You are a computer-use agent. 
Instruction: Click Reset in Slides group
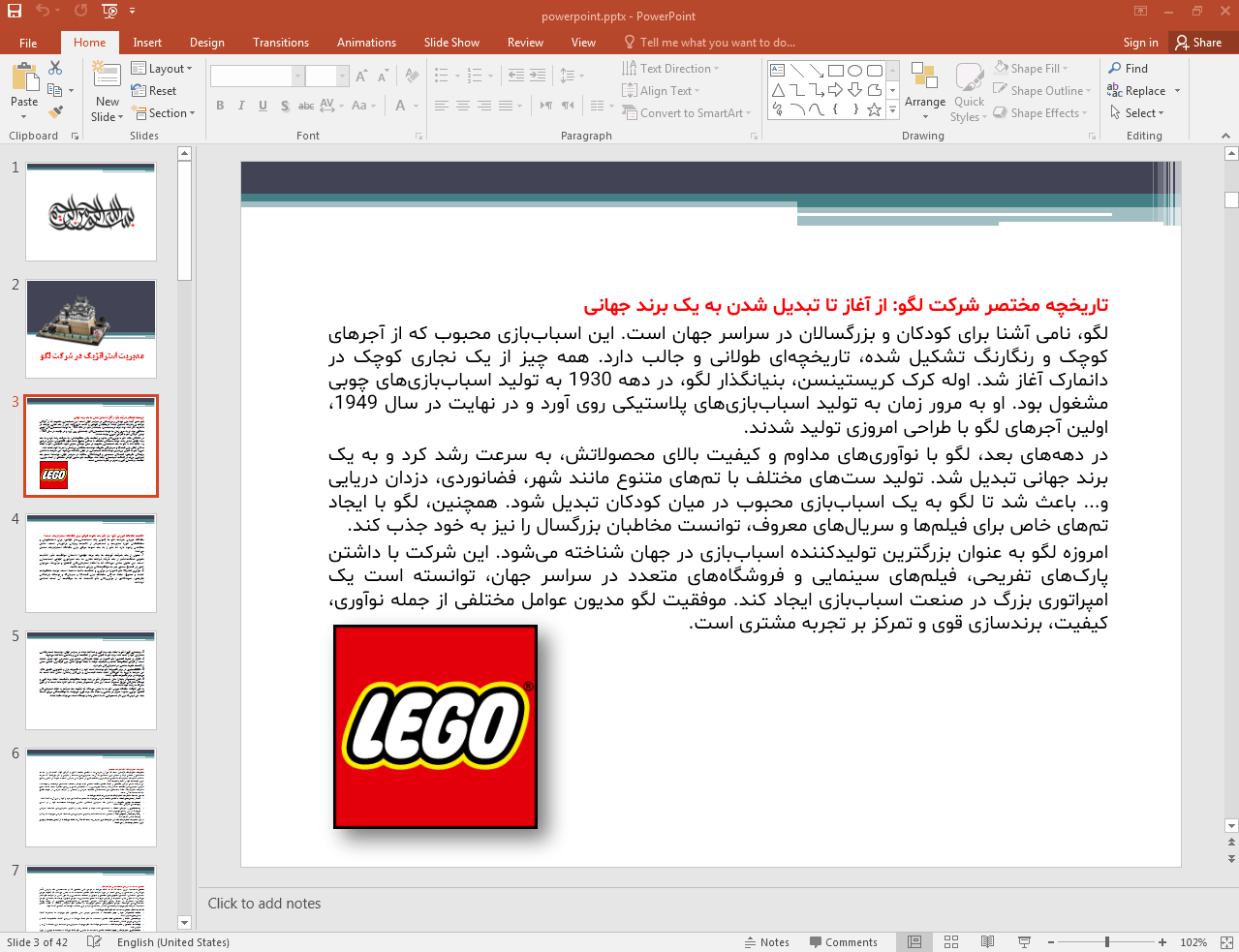(154, 91)
